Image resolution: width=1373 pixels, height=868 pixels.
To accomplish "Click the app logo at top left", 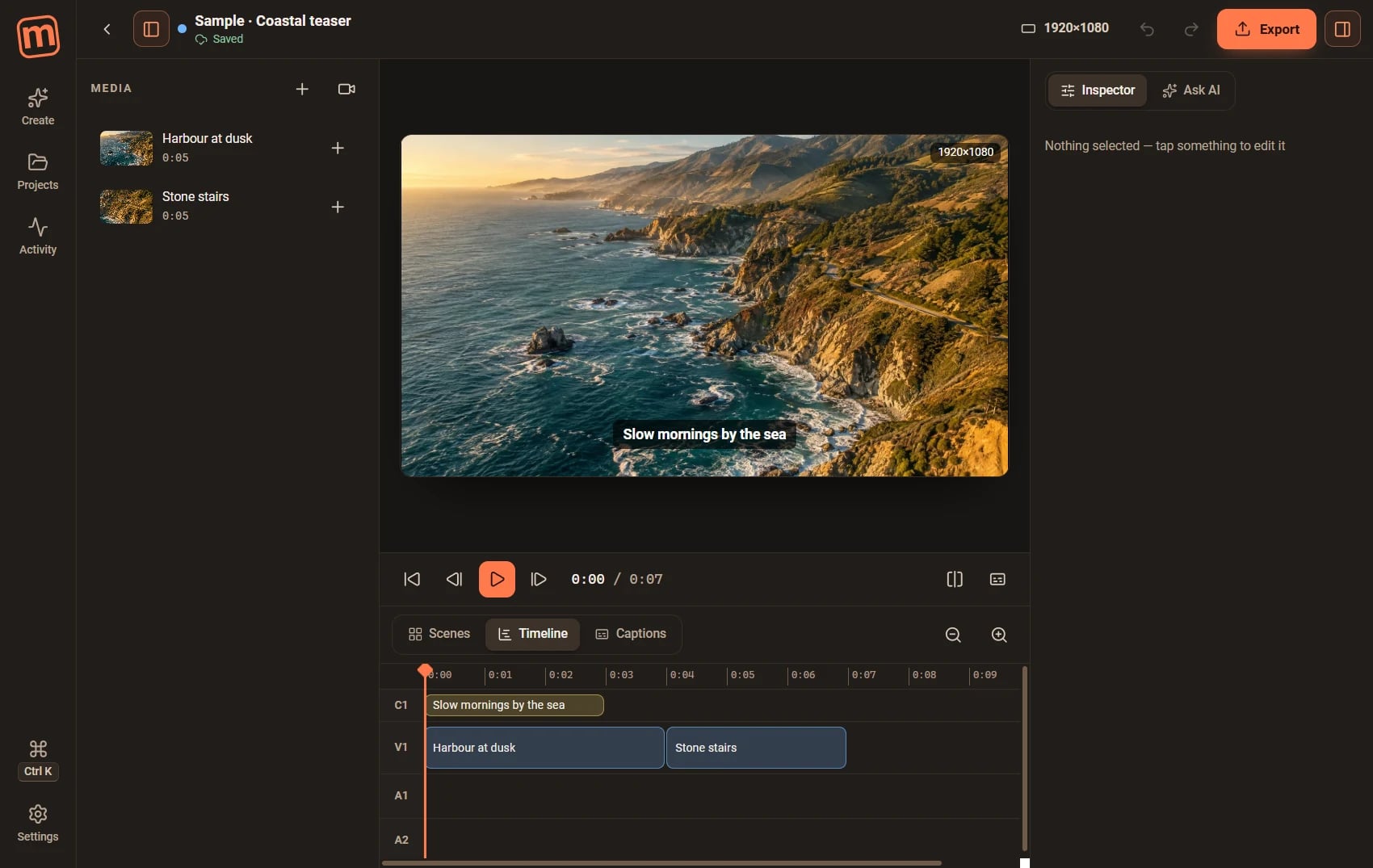I will [x=38, y=36].
